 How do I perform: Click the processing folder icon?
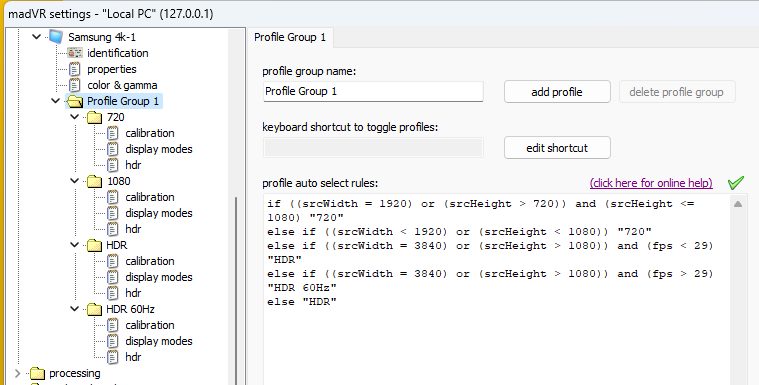pos(37,373)
